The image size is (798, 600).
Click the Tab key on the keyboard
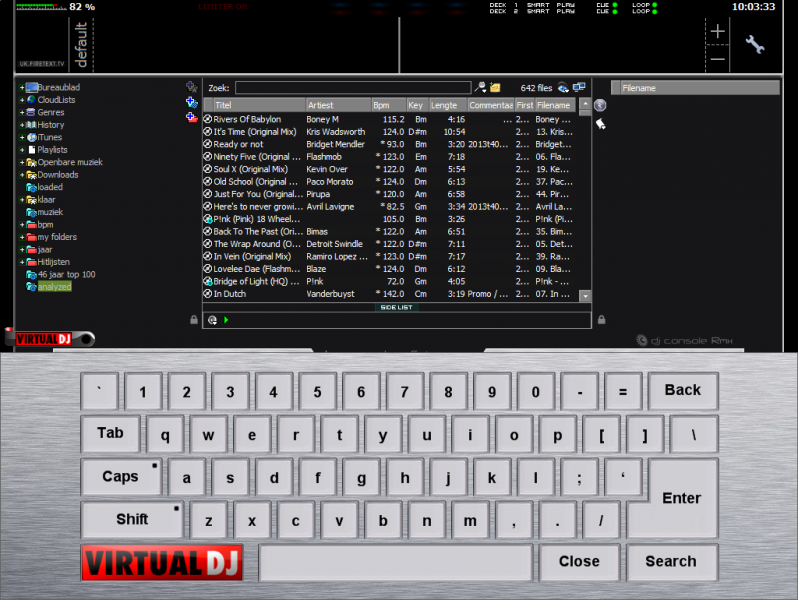(110, 434)
